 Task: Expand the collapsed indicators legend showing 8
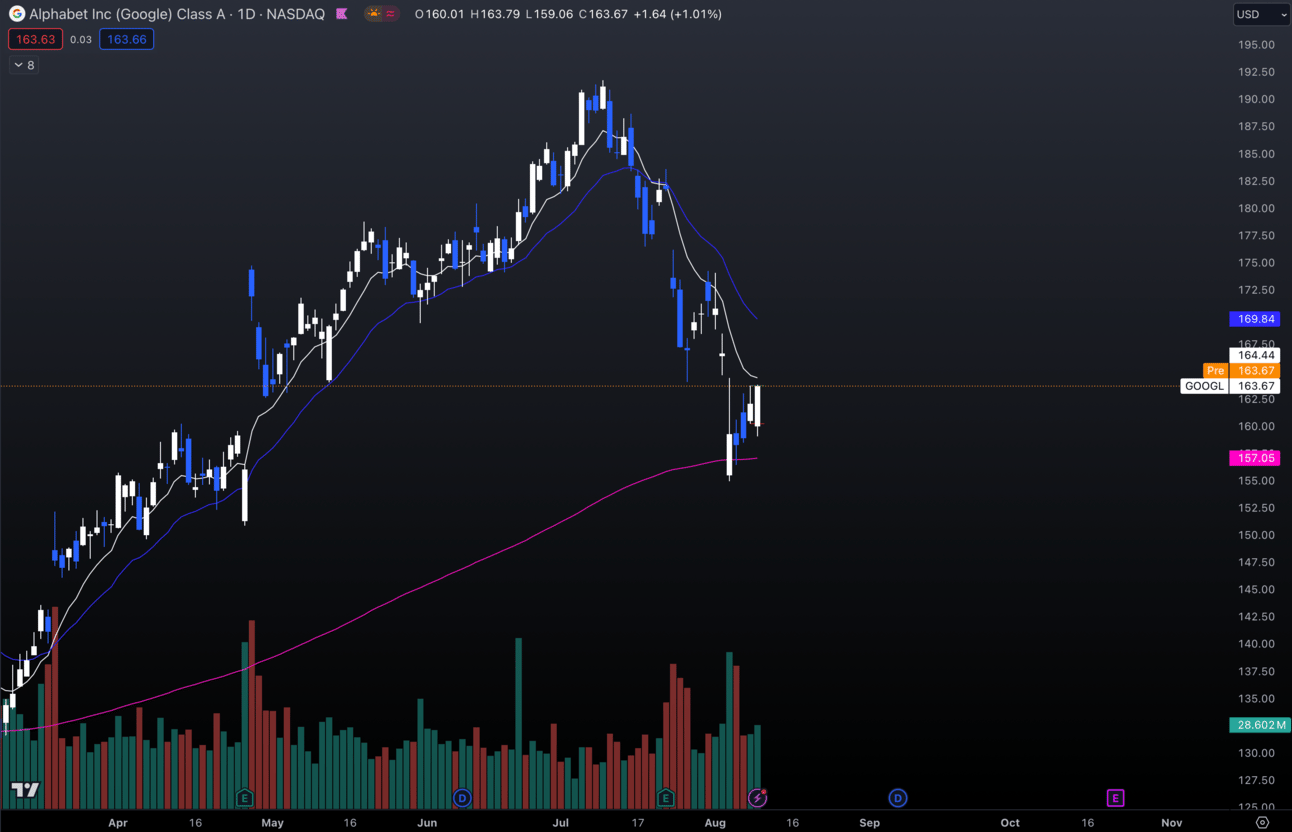(x=24, y=65)
